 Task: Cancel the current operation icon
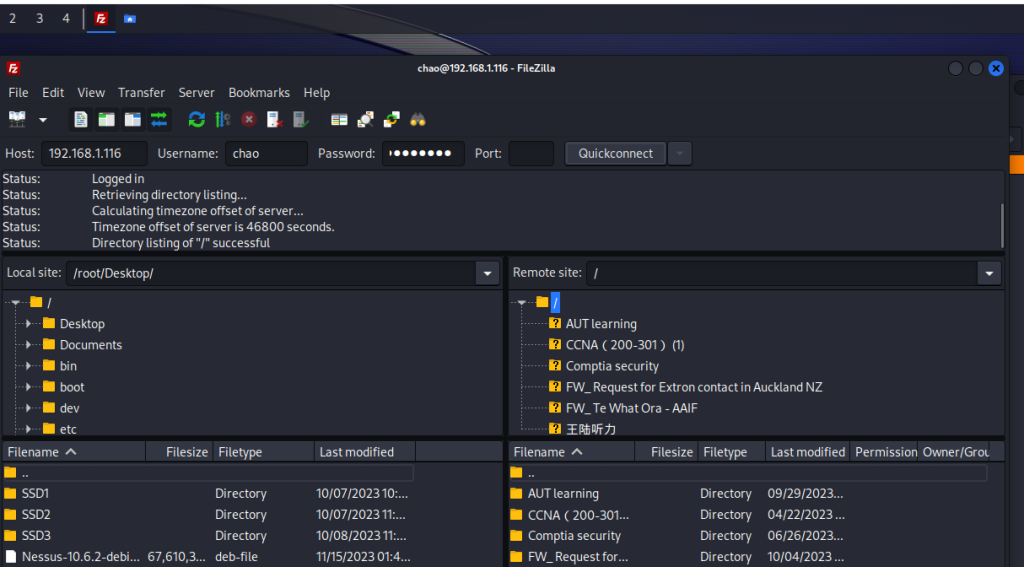click(x=249, y=120)
